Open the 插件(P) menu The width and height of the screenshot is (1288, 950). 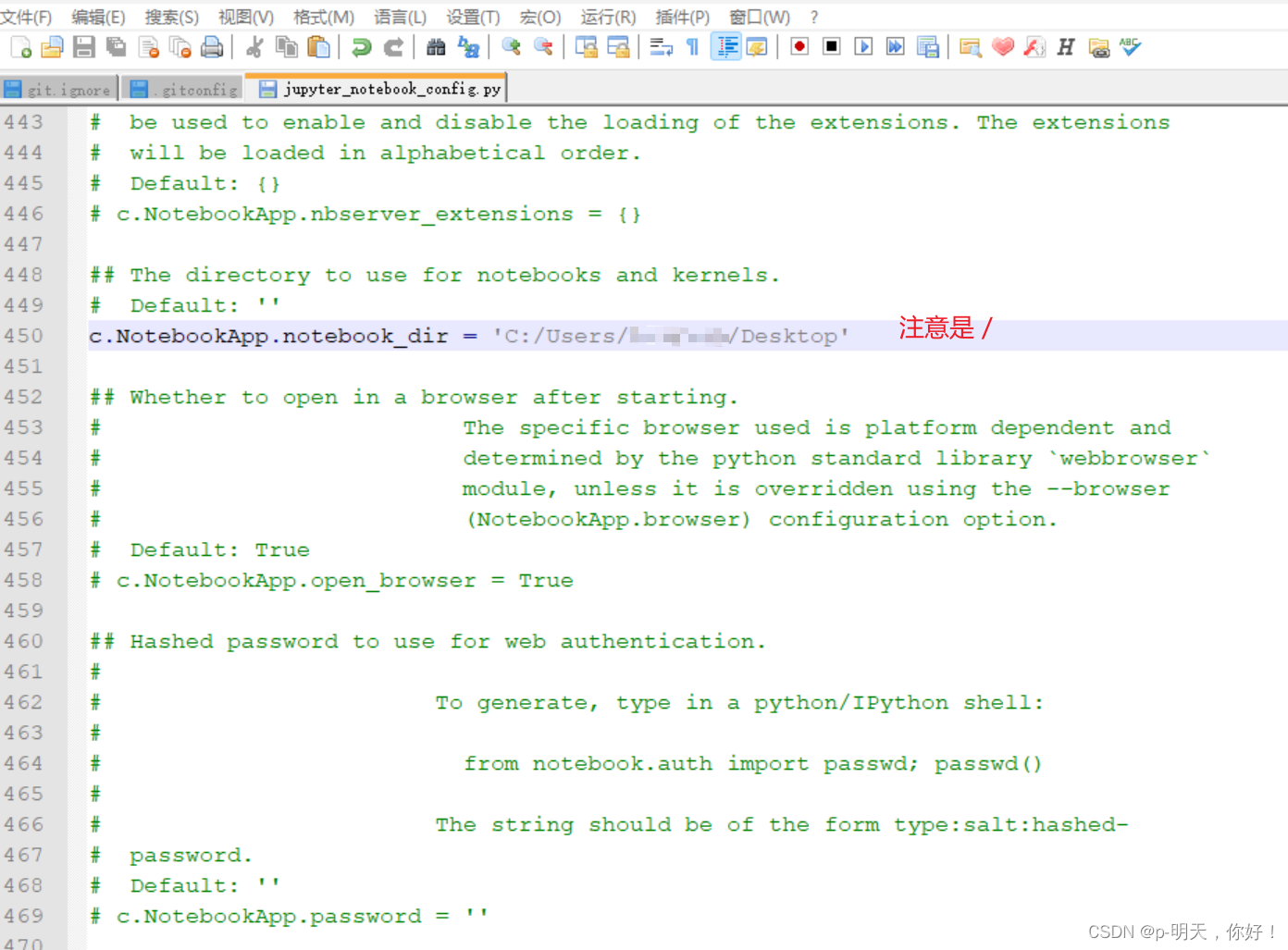coord(682,18)
